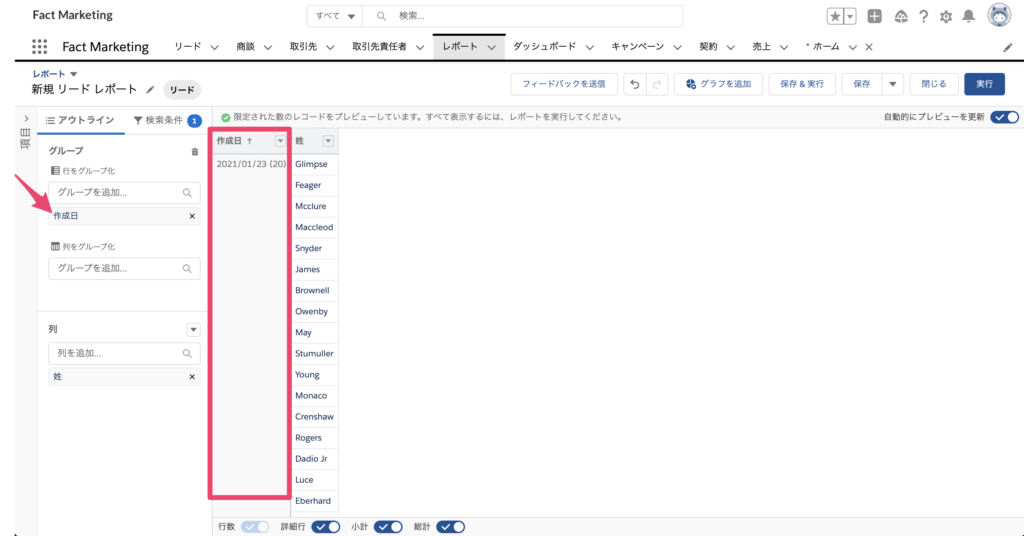Click search icon in column group field

[187, 268]
